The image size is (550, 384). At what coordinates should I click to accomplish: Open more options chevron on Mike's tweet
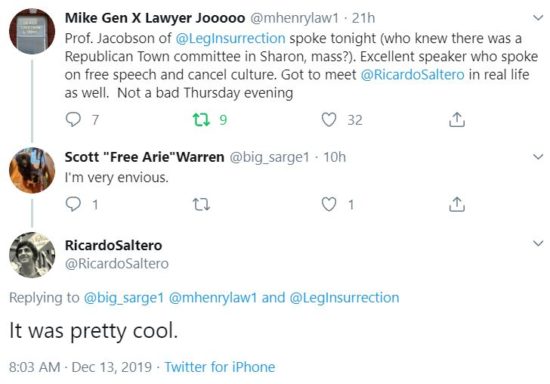point(538,18)
